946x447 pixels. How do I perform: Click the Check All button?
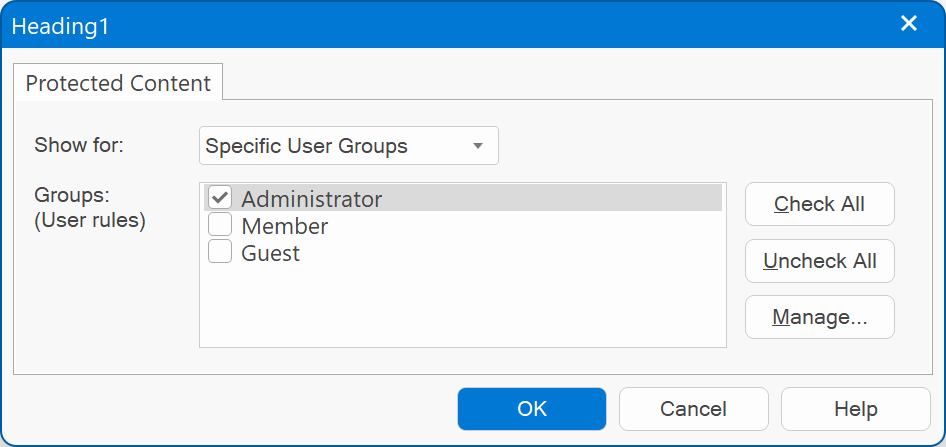(819, 204)
